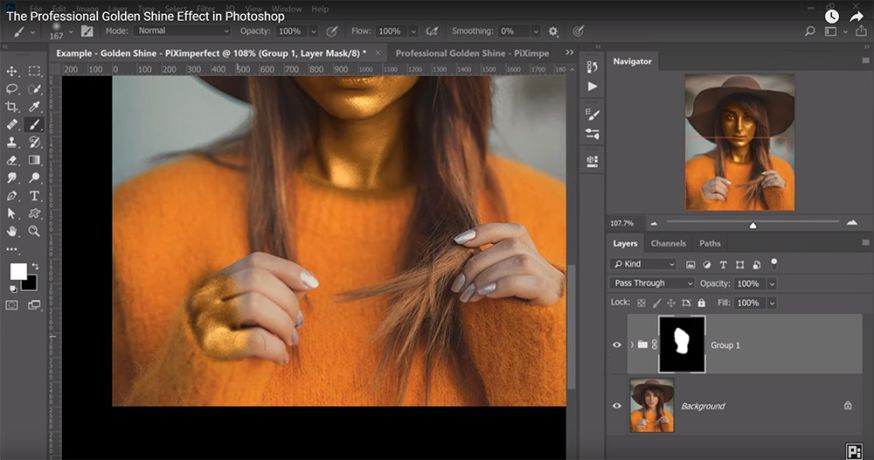The height and width of the screenshot is (460, 874).
Task: Select the Zoom tool in toolbar
Action: click(x=34, y=231)
